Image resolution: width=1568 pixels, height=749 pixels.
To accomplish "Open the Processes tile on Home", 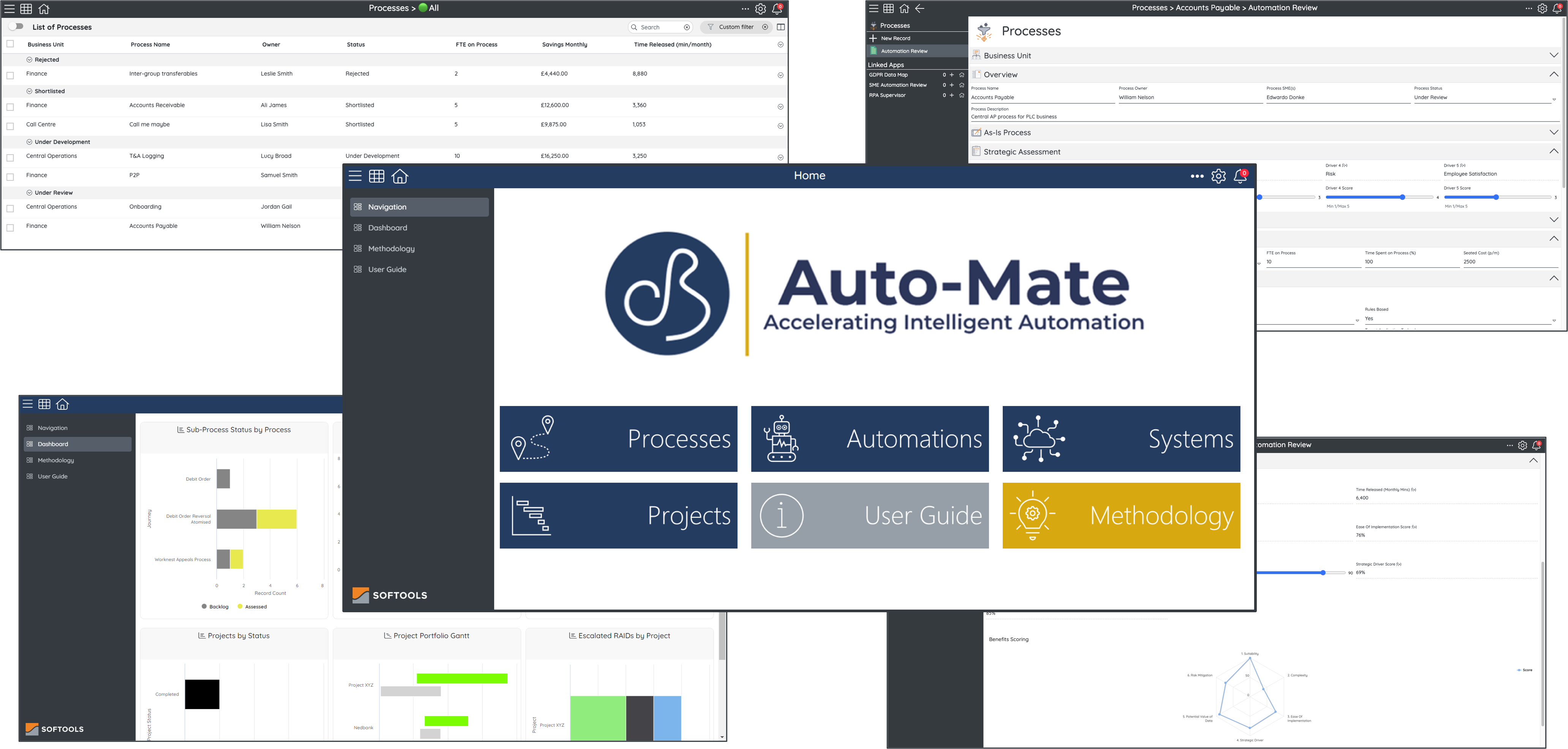I will click(x=619, y=439).
